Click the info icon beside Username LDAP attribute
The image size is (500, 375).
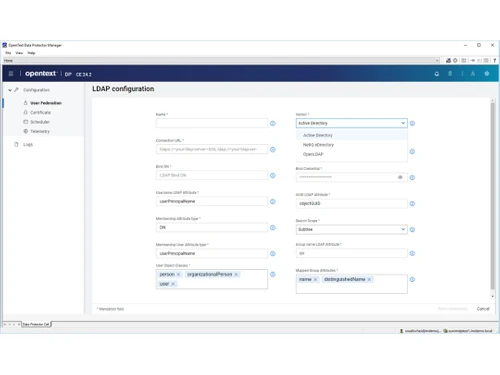pos(273,201)
